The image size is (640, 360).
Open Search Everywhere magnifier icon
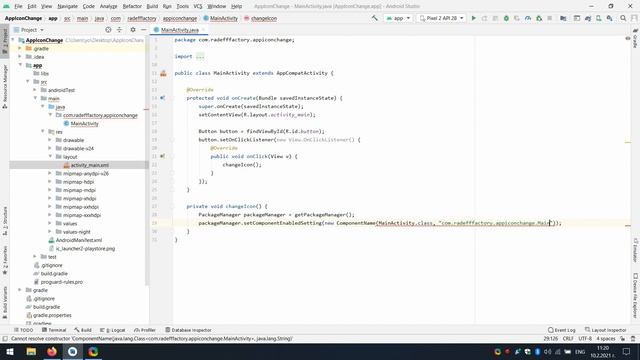click(623, 18)
